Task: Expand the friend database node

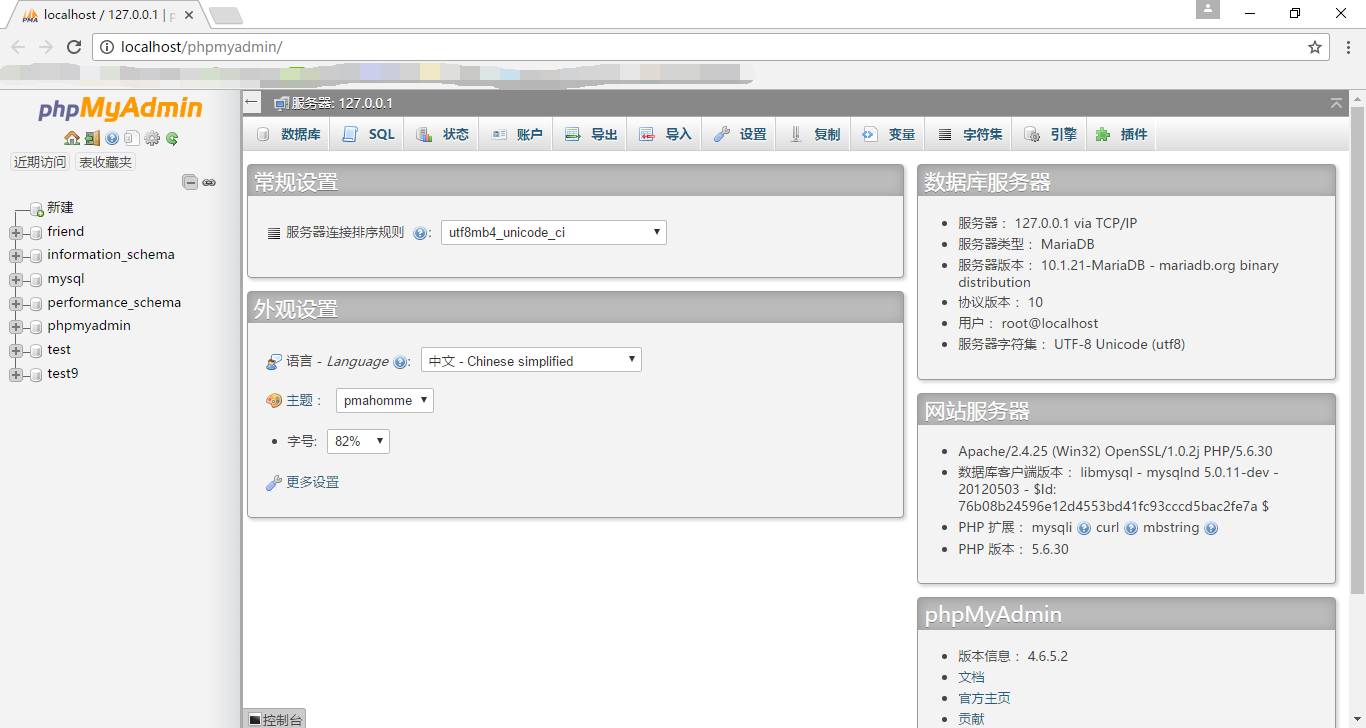Action: click(16, 232)
